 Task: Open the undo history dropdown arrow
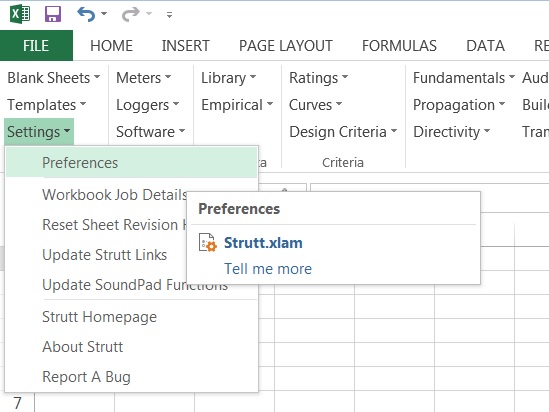(x=104, y=14)
